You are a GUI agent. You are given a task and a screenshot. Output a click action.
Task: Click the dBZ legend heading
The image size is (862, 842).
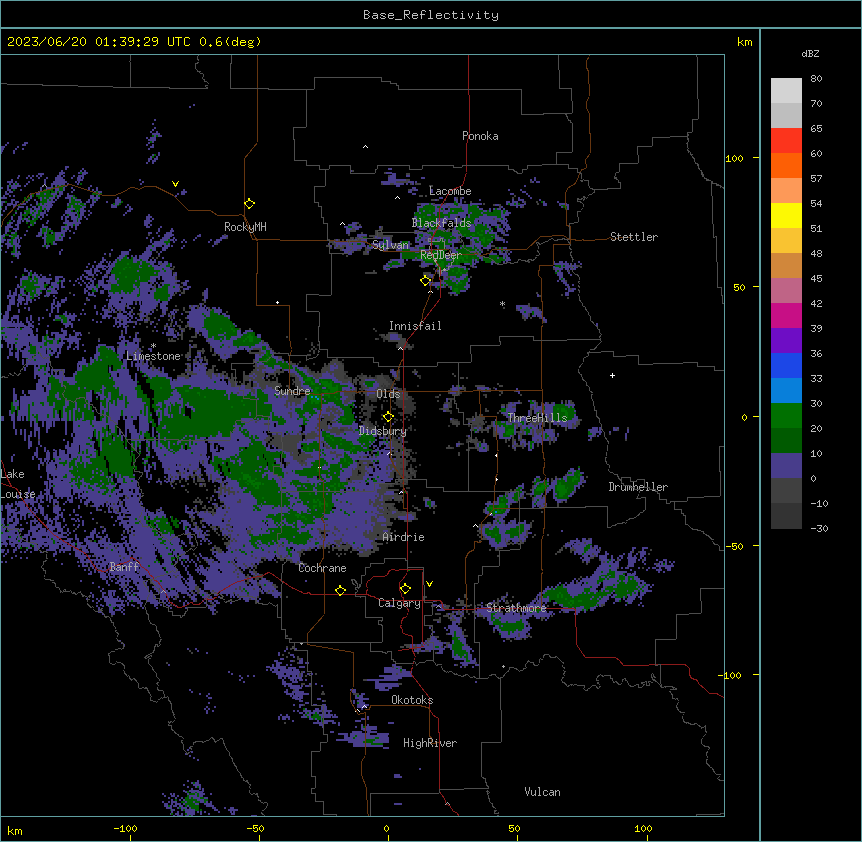pyautogui.click(x=810, y=53)
